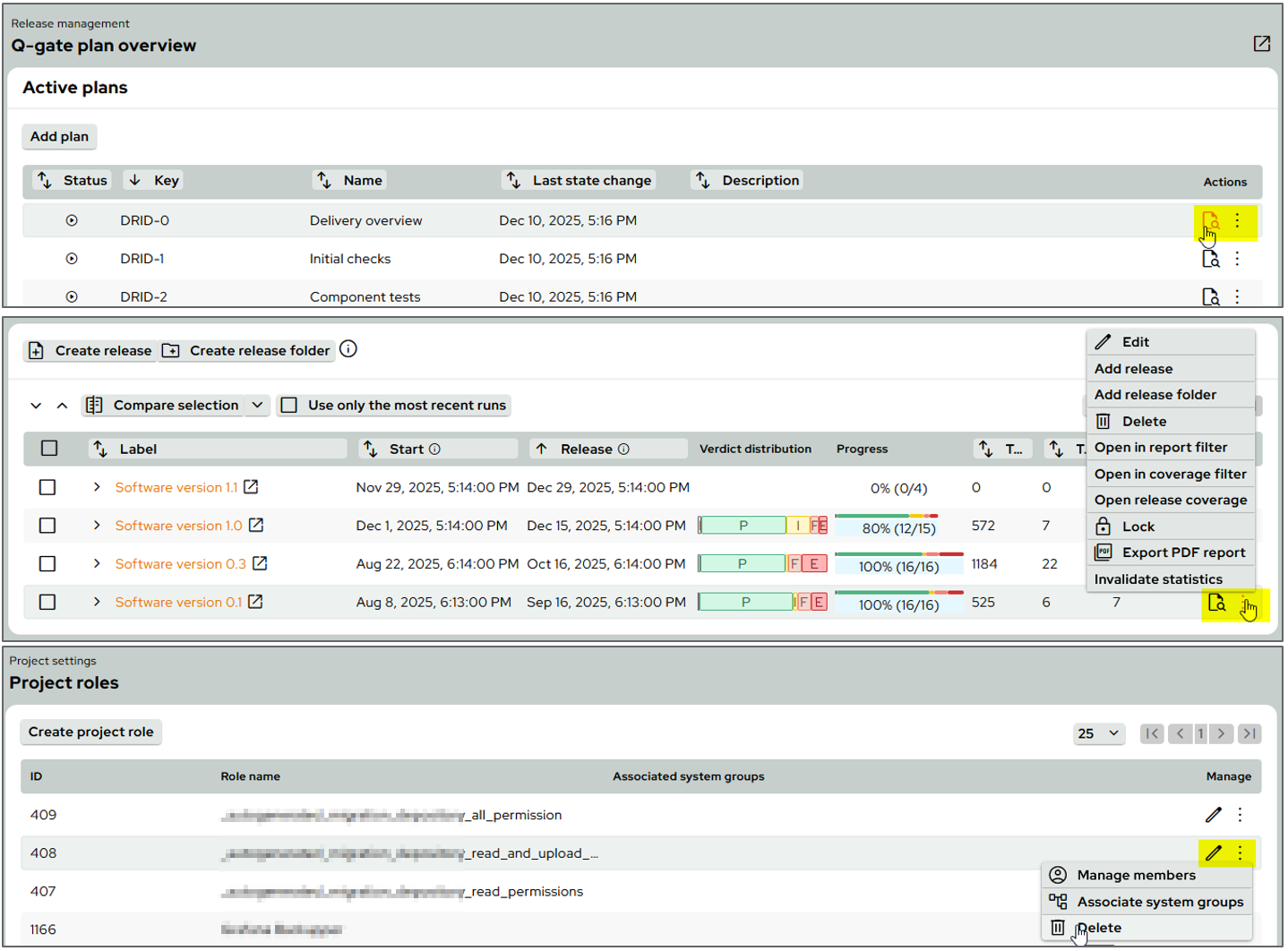Screen dimensions: 1288x951
Task: Open Q-gate plan overview in external window
Action: [x=1261, y=44]
